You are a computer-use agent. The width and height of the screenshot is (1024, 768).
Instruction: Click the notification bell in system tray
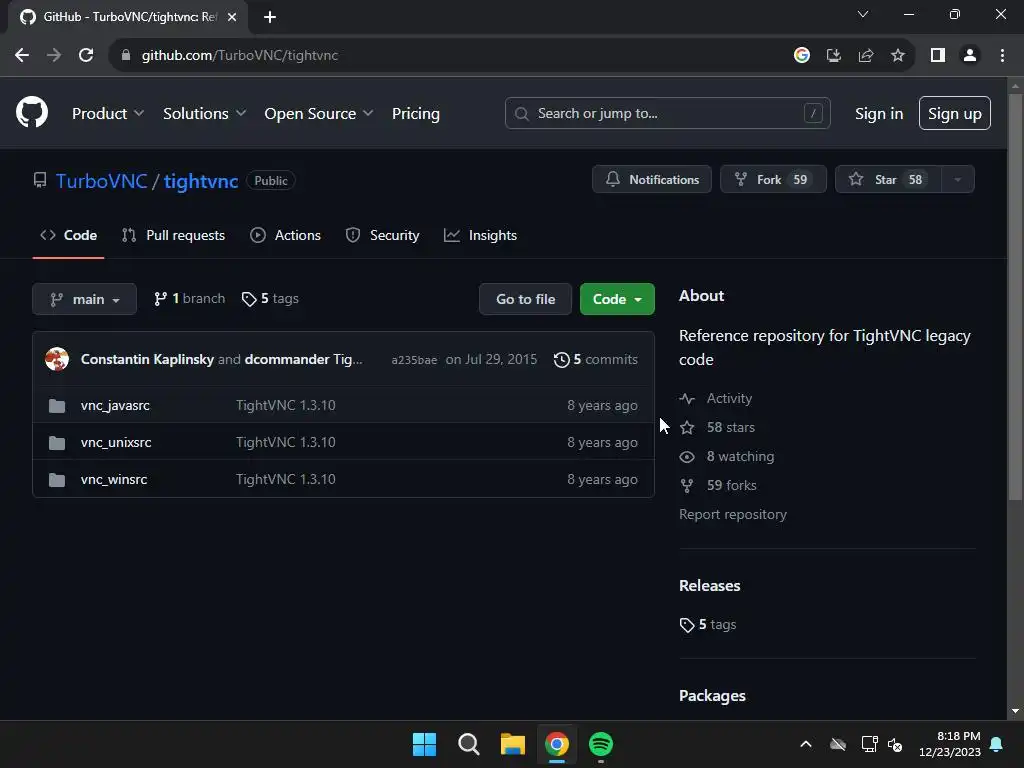pos(997,744)
